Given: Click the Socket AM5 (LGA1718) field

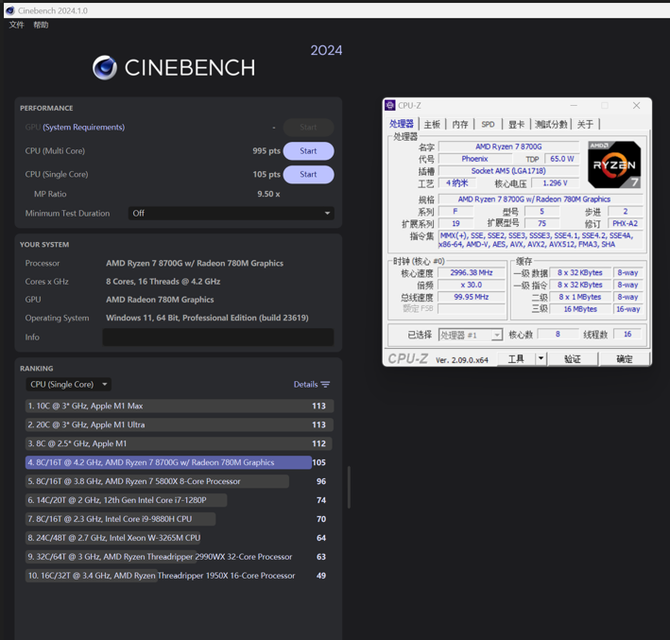Looking at the screenshot, I should (x=508, y=171).
